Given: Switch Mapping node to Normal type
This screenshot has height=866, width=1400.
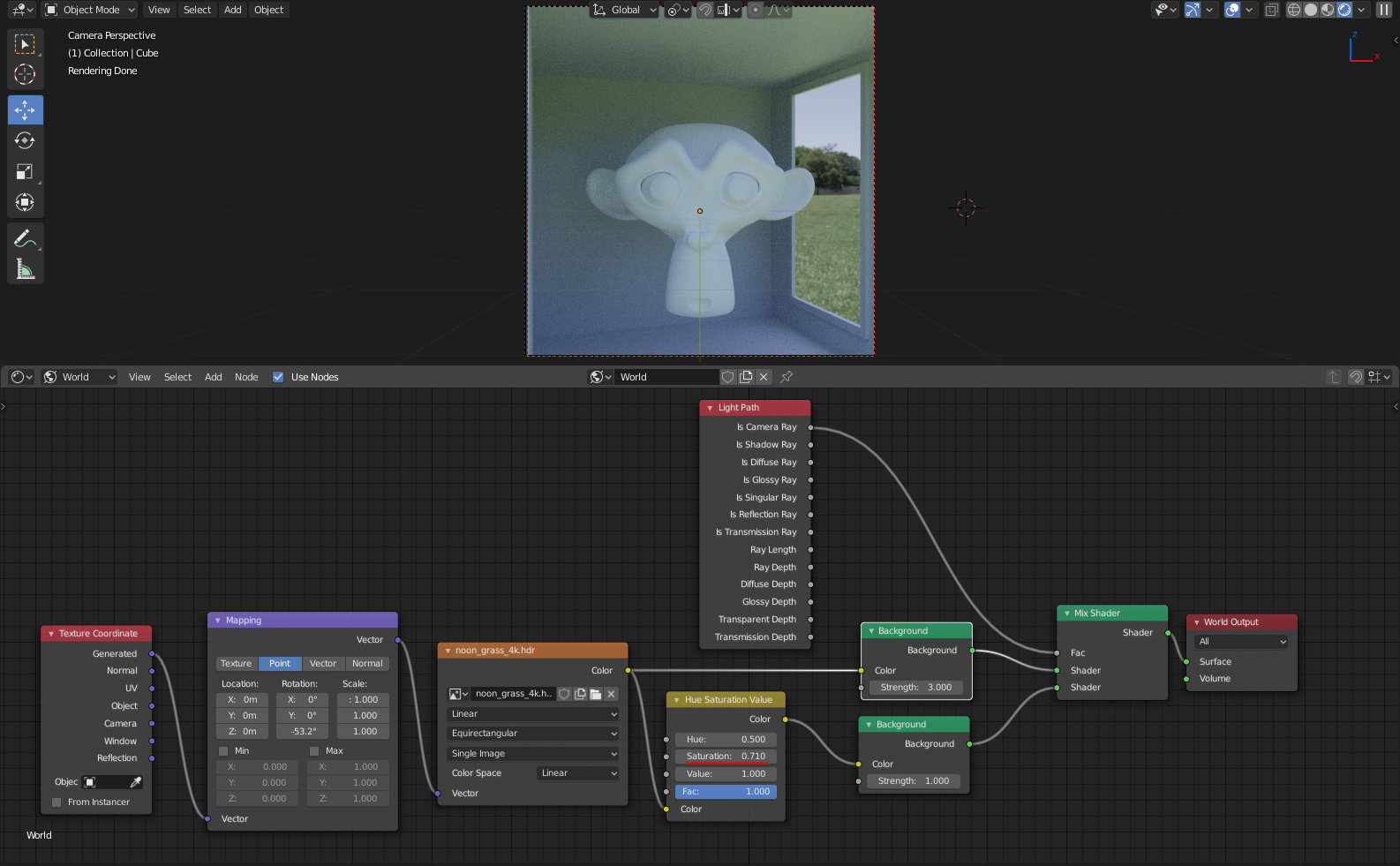Looking at the screenshot, I should 367,664.
